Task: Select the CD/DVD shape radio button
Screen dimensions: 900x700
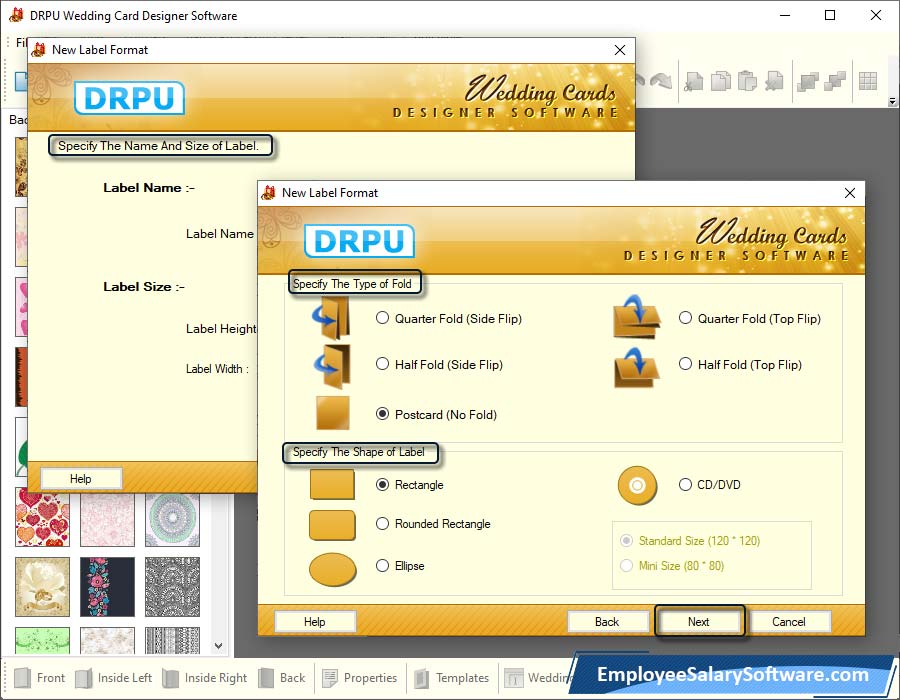Action: [685, 485]
